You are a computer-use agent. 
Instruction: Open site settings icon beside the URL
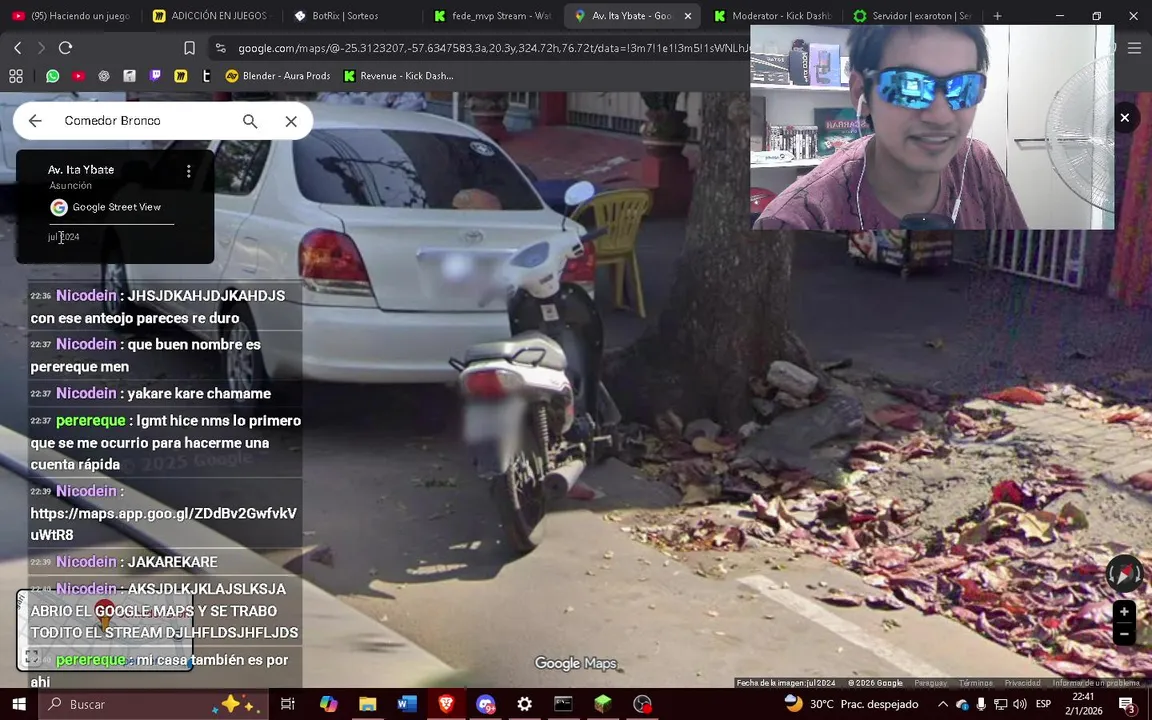click(220, 48)
